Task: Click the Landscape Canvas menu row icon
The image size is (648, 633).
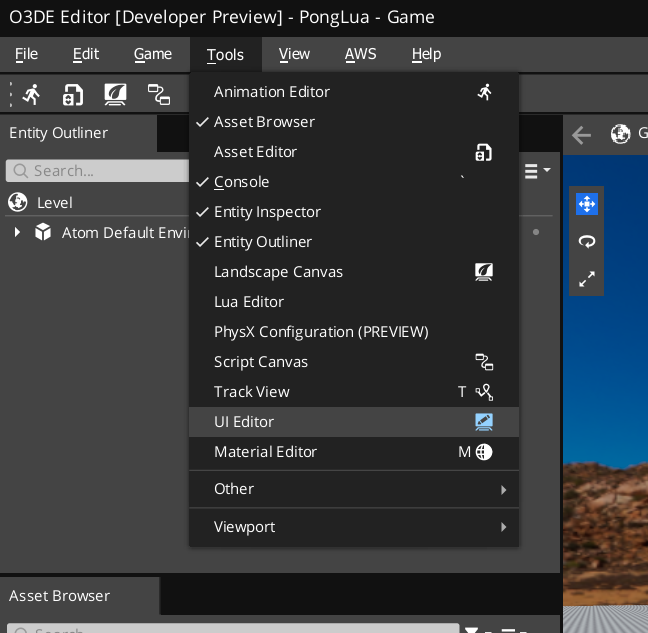Action: (484, 272)
